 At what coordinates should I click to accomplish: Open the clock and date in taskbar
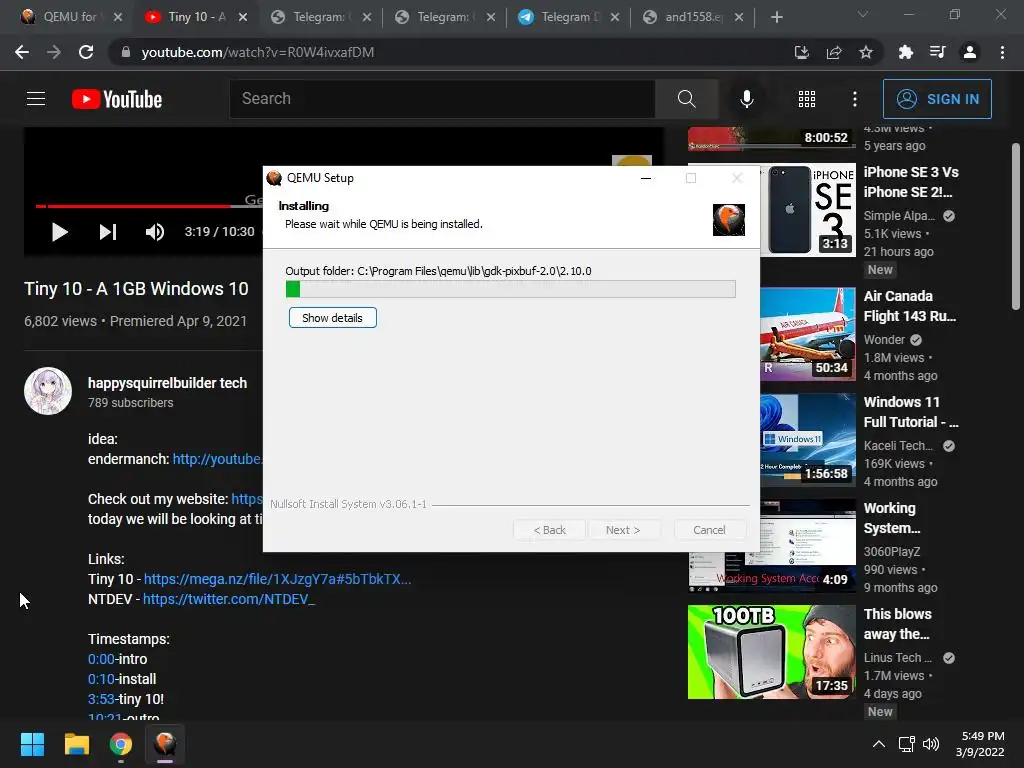coord(980,744)
